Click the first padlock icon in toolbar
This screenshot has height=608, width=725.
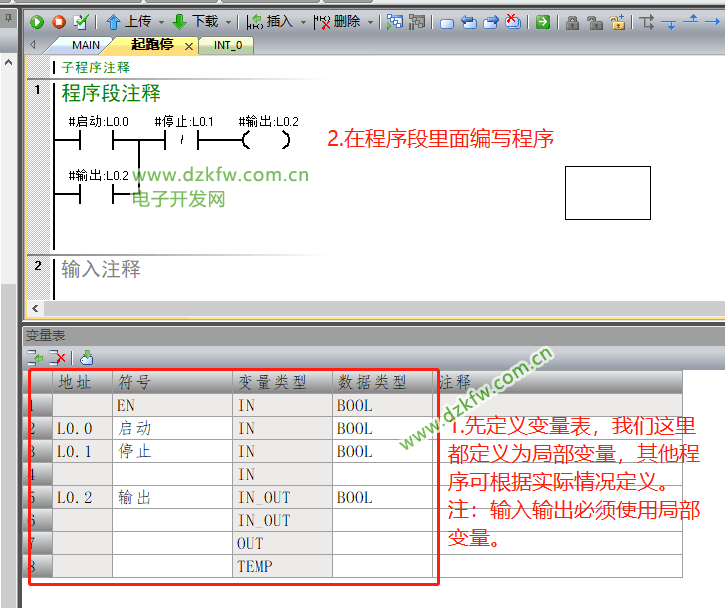pos(572,21)
